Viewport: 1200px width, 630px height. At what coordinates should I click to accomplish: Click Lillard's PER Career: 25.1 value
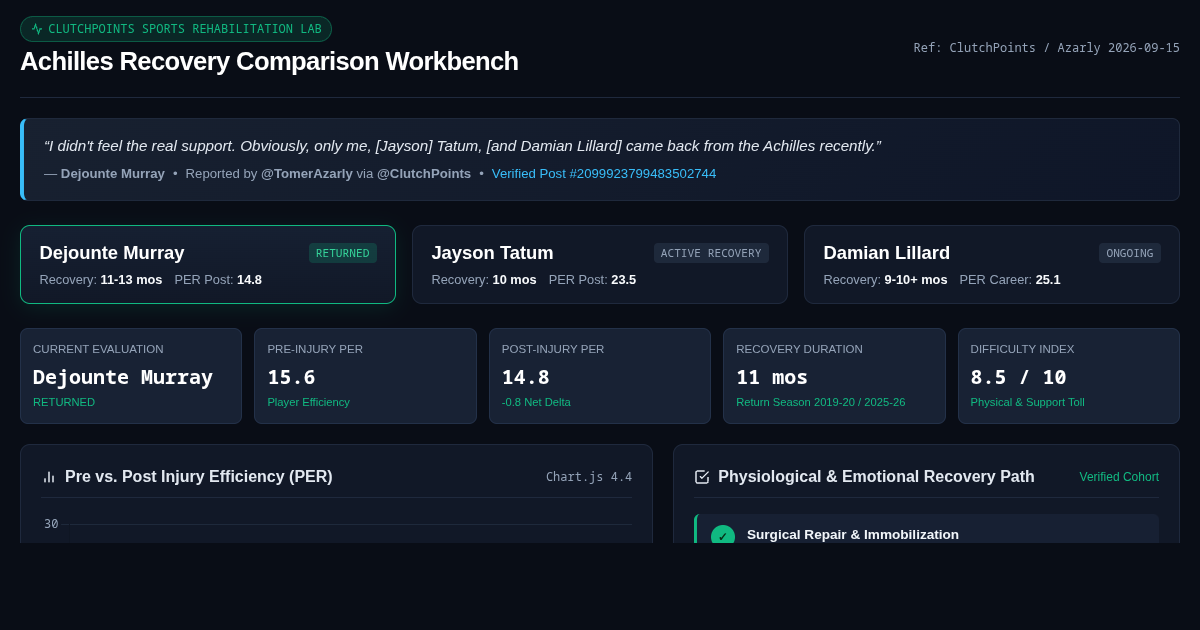[x=1010, y=280]
